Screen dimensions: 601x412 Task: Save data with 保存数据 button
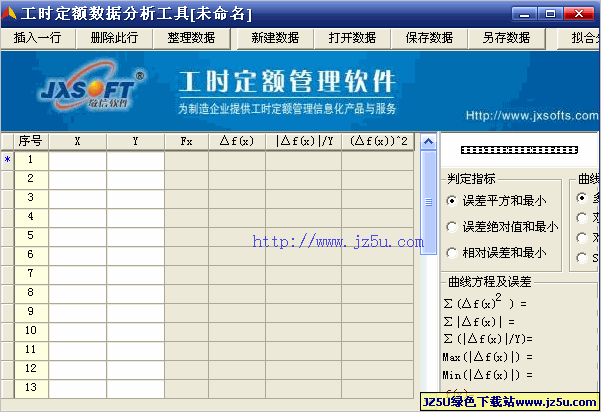[x=429, y=38]
